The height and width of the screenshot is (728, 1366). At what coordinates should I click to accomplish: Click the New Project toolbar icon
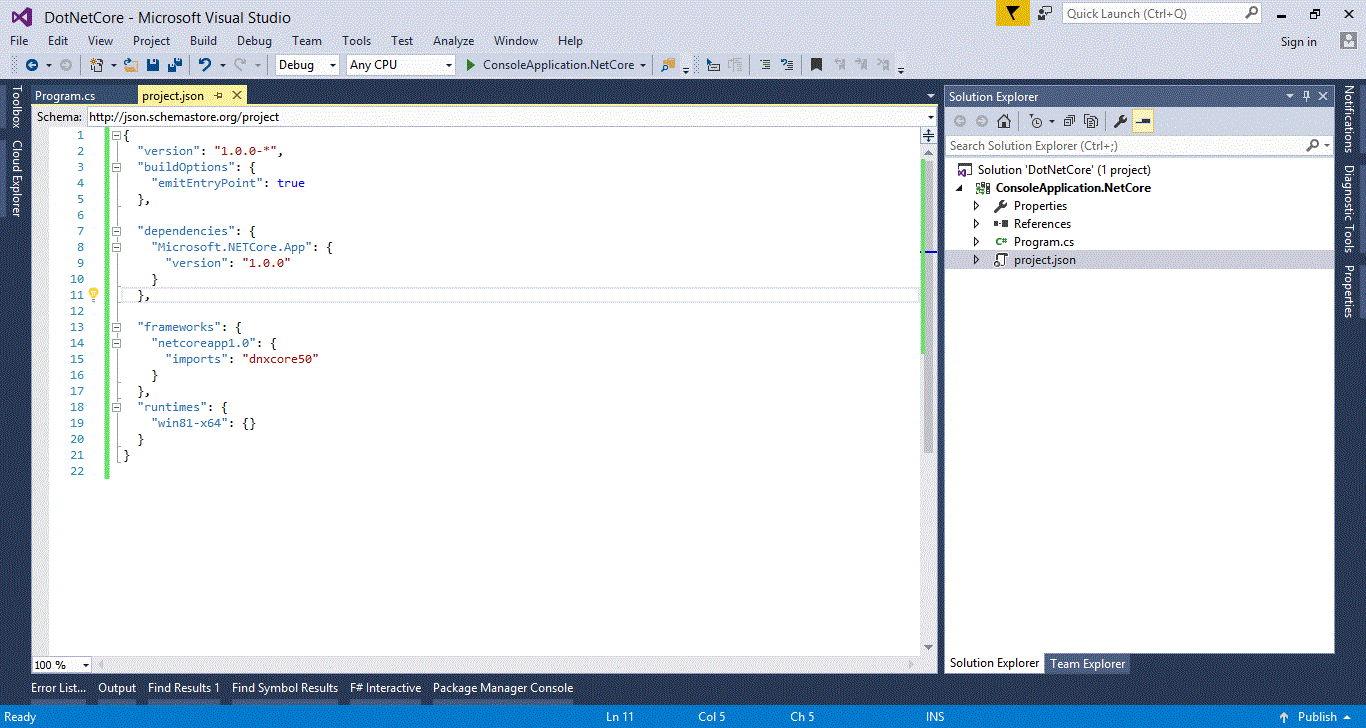click(96, 64)
